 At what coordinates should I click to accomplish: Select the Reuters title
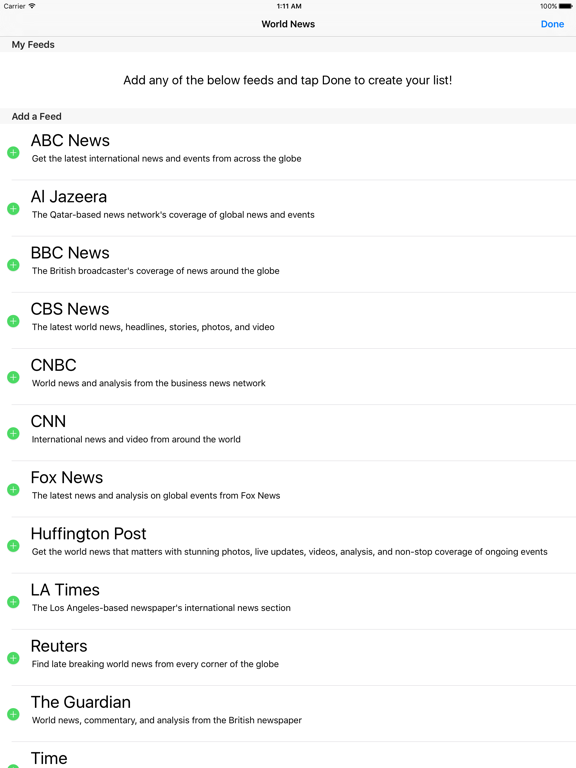click(59, 646)
